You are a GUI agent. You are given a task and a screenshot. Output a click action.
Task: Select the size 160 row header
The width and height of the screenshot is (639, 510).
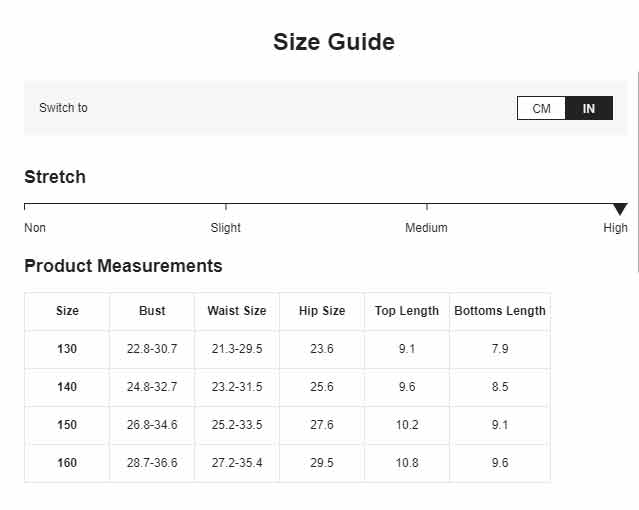[67, 463]
